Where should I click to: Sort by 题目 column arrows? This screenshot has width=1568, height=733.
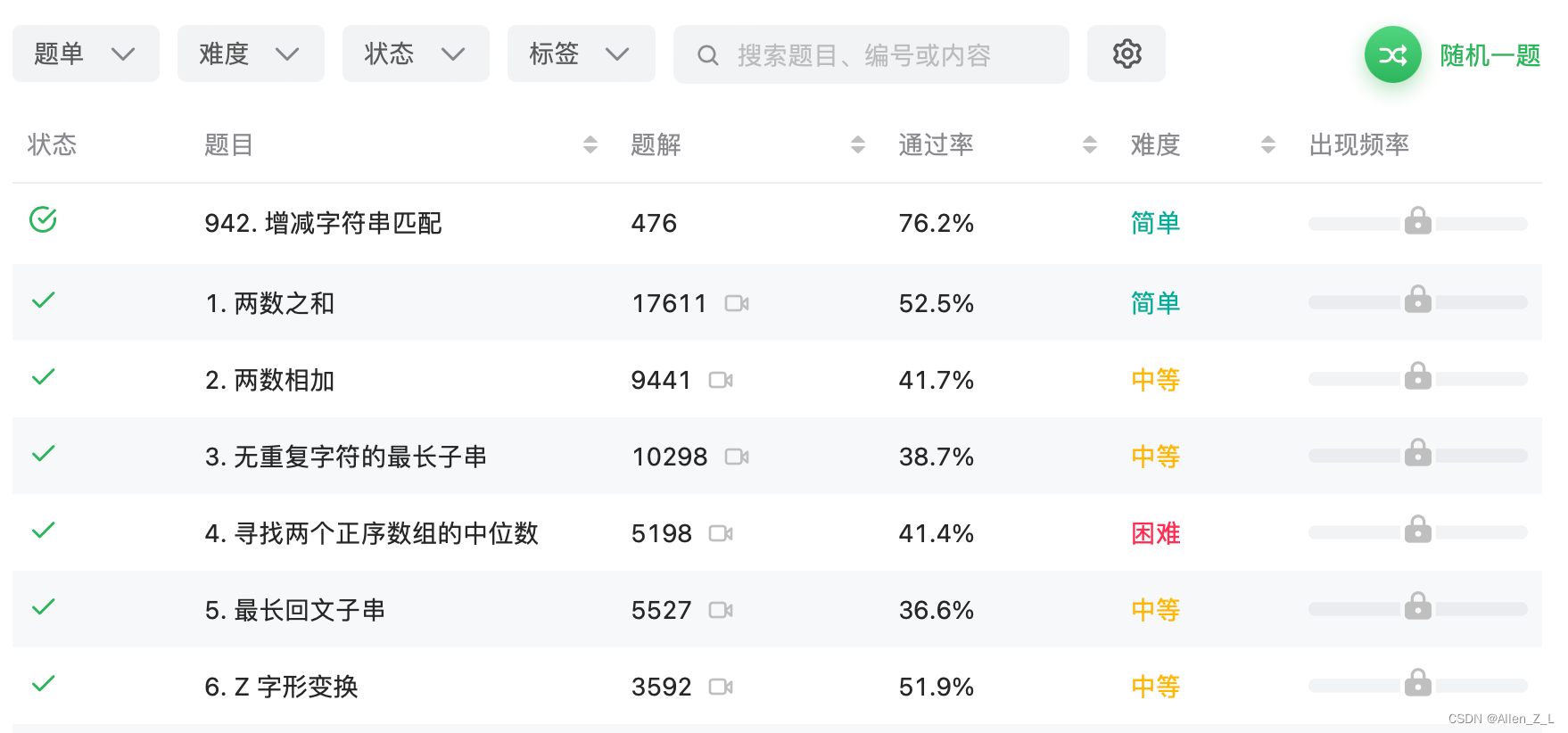coord(590,144)
